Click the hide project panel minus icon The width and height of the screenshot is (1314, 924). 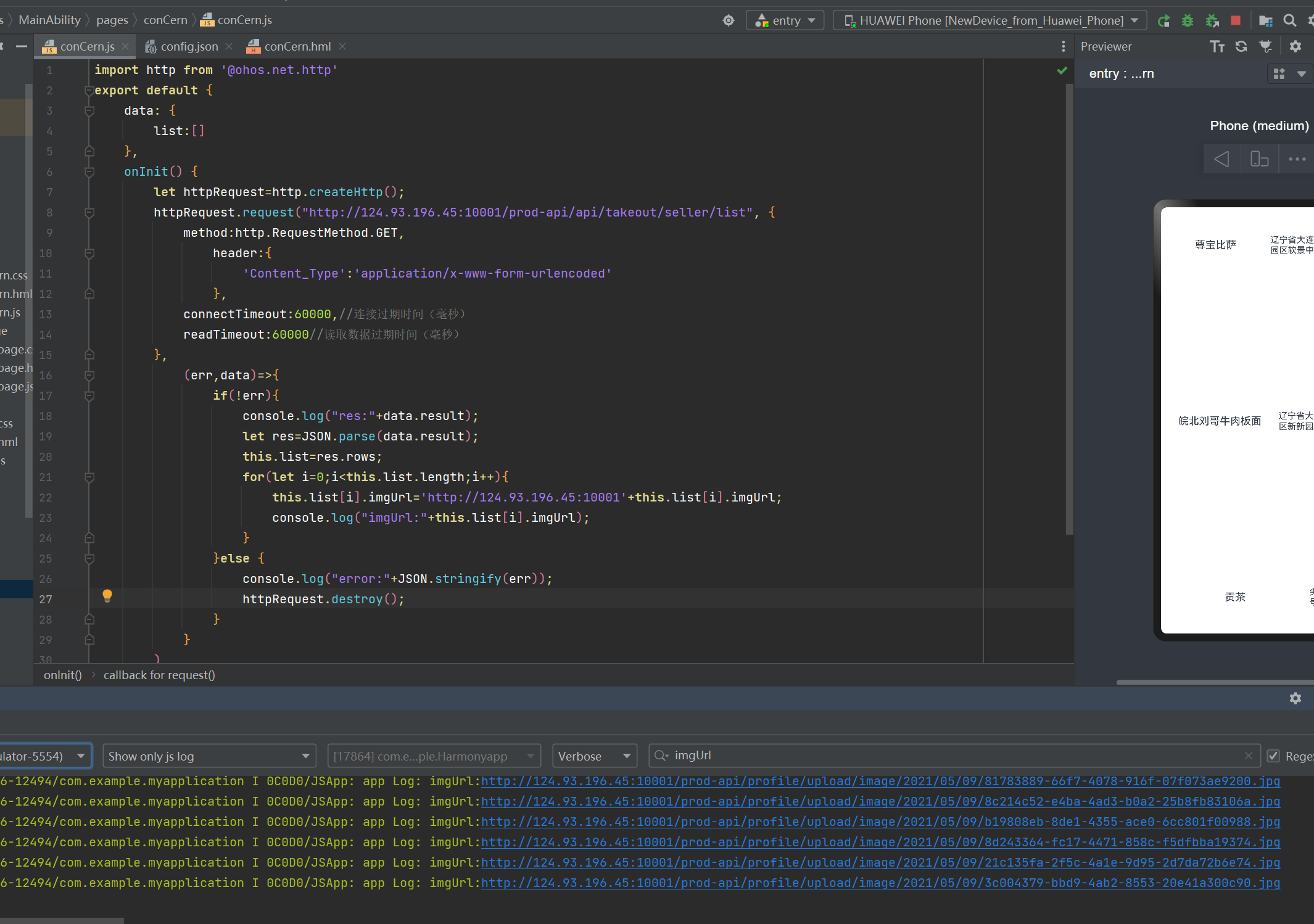pos(21,46)
